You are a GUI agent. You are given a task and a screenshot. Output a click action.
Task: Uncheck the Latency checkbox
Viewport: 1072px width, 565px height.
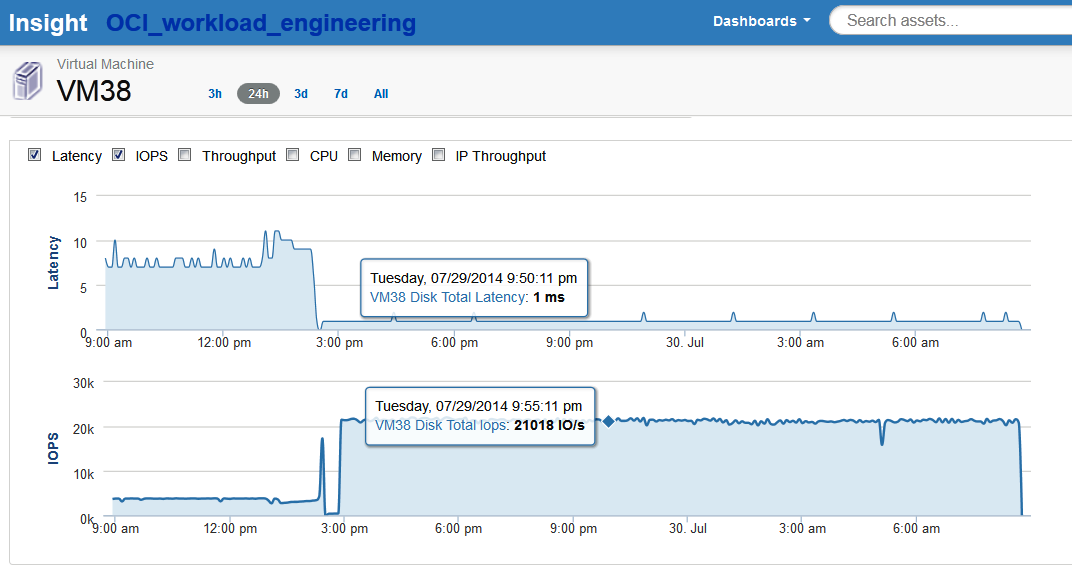[35, 155]
